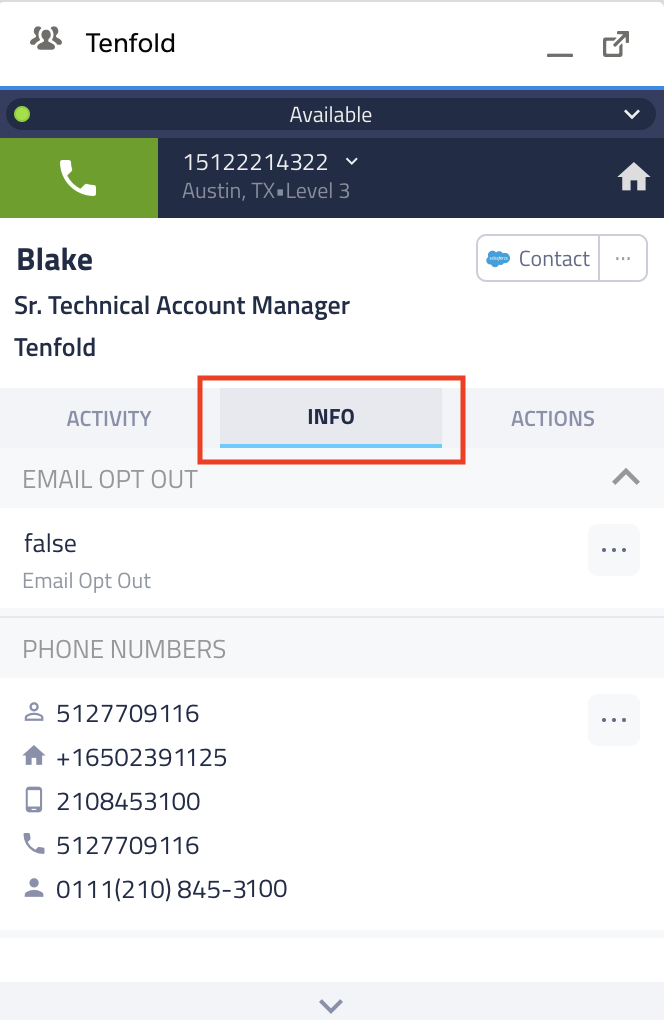Click the green phone dial icon
664x1020 pixels.
(79, 177)
